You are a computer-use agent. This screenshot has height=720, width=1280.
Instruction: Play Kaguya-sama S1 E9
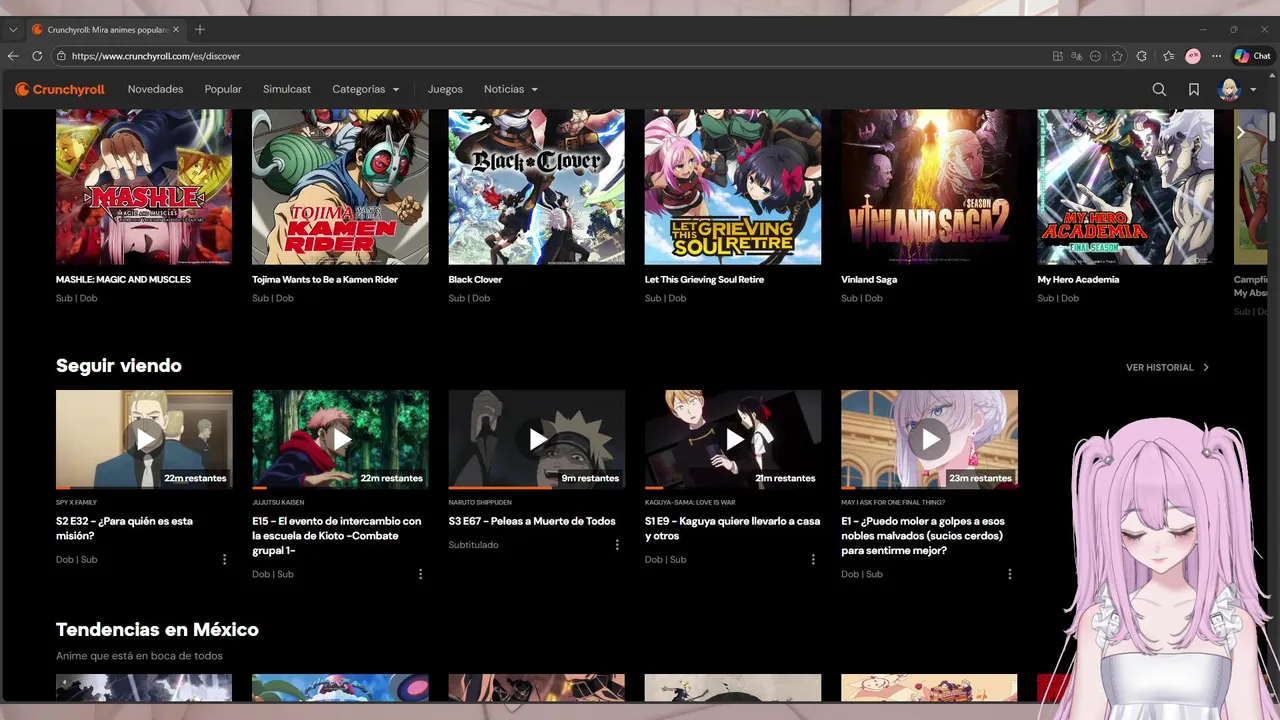coord(733,439)
